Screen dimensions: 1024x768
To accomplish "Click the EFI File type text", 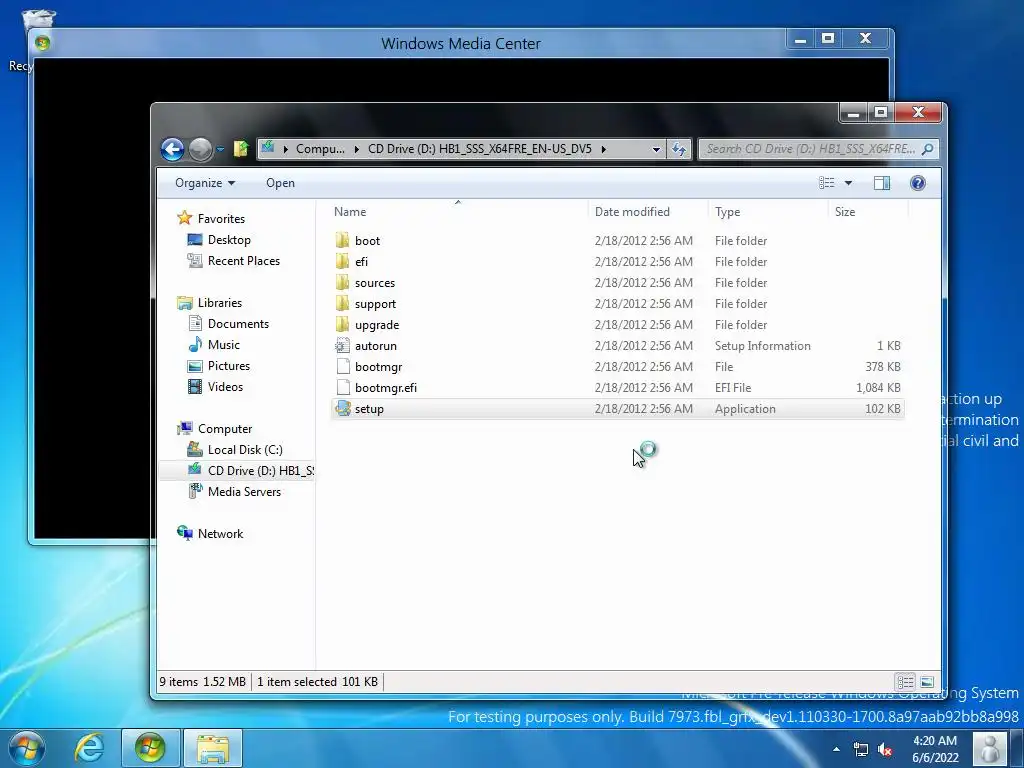I will pos(733,387).
